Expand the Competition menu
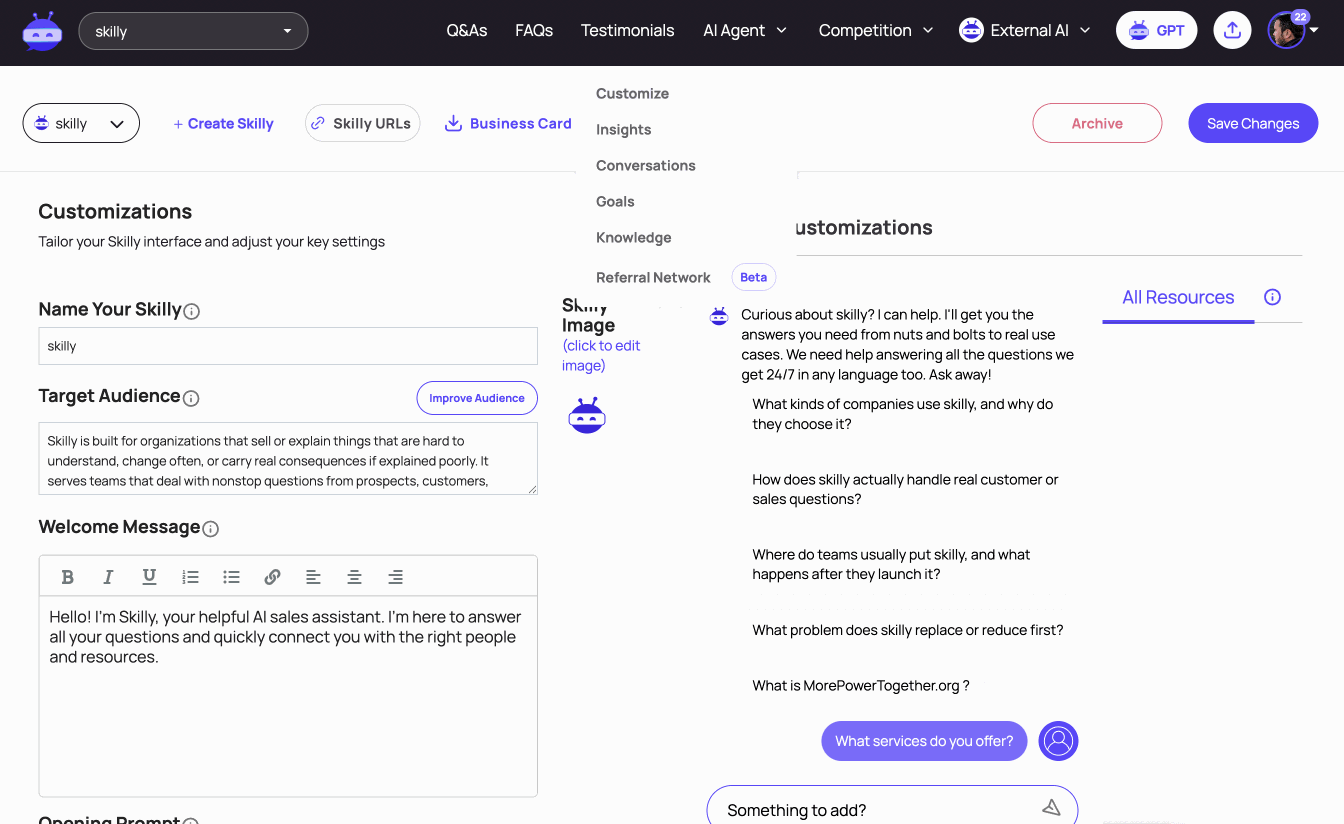1344x824 pixels. (876, 30)
